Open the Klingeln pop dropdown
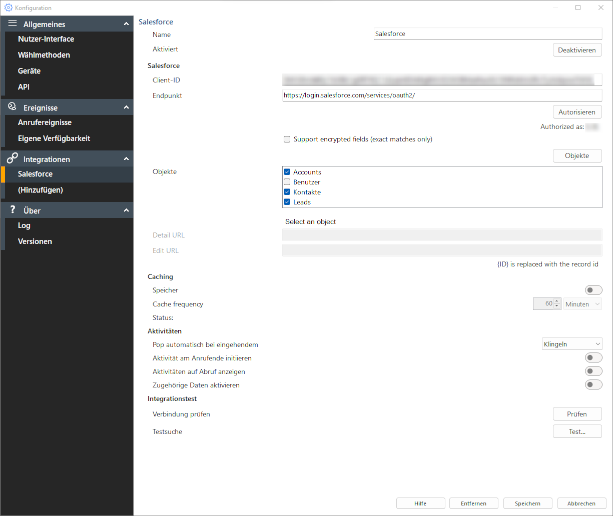Screen dimensions: 613x516 [x=572, y=344]
